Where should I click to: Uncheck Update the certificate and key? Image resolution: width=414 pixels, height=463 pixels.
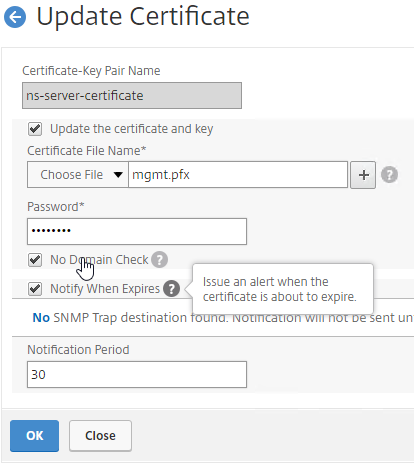[x=35, y=129]
